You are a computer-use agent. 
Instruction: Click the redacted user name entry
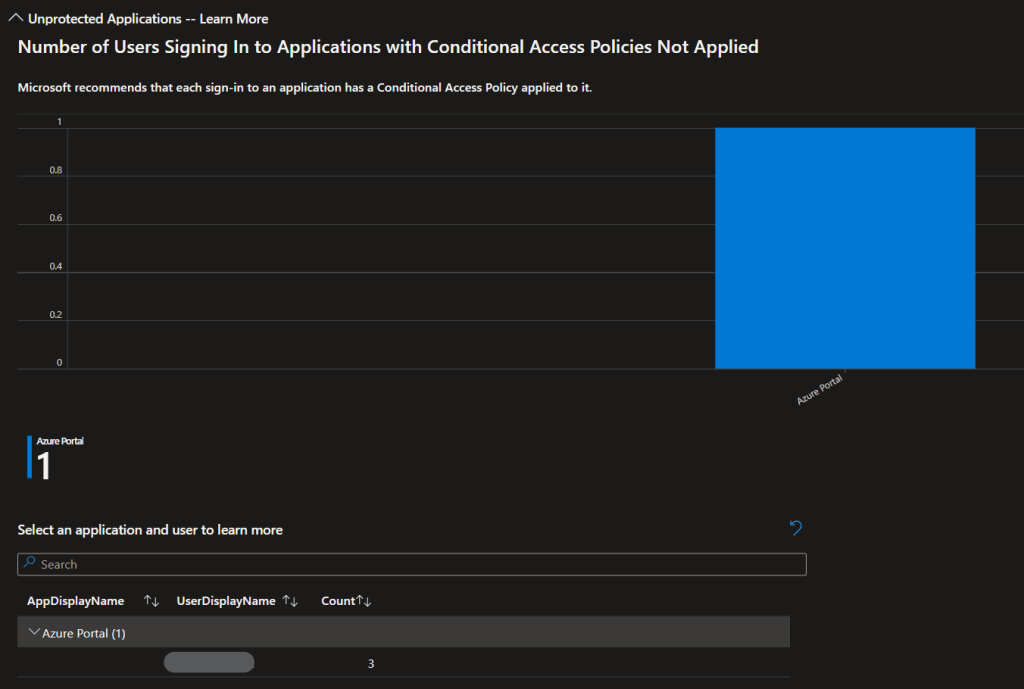208,662
